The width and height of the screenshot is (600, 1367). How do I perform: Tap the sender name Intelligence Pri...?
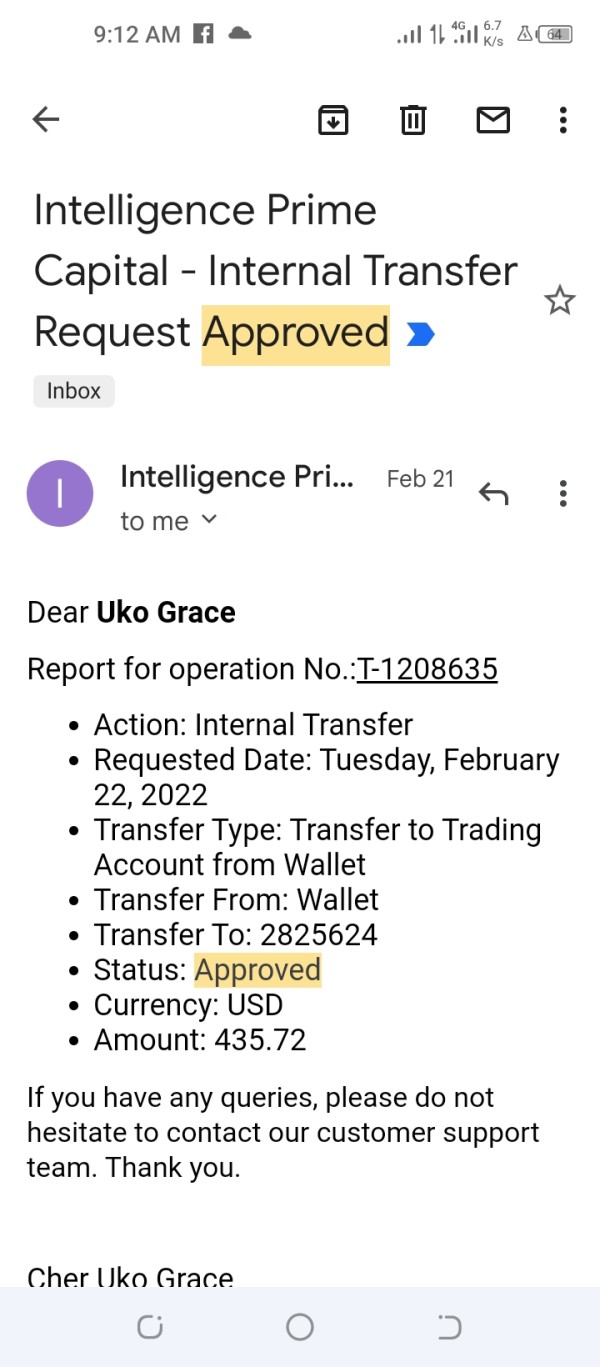click(237, 478)
